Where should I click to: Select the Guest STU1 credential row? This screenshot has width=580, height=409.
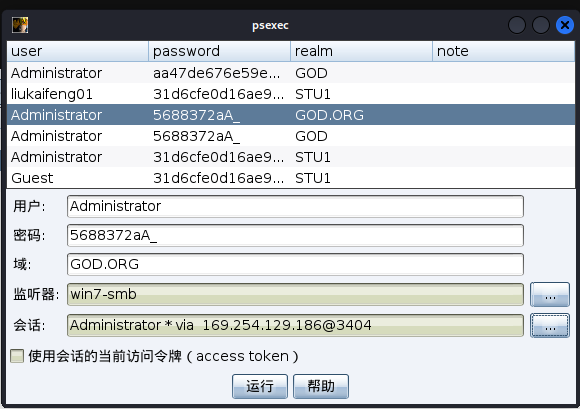(291, 178)
